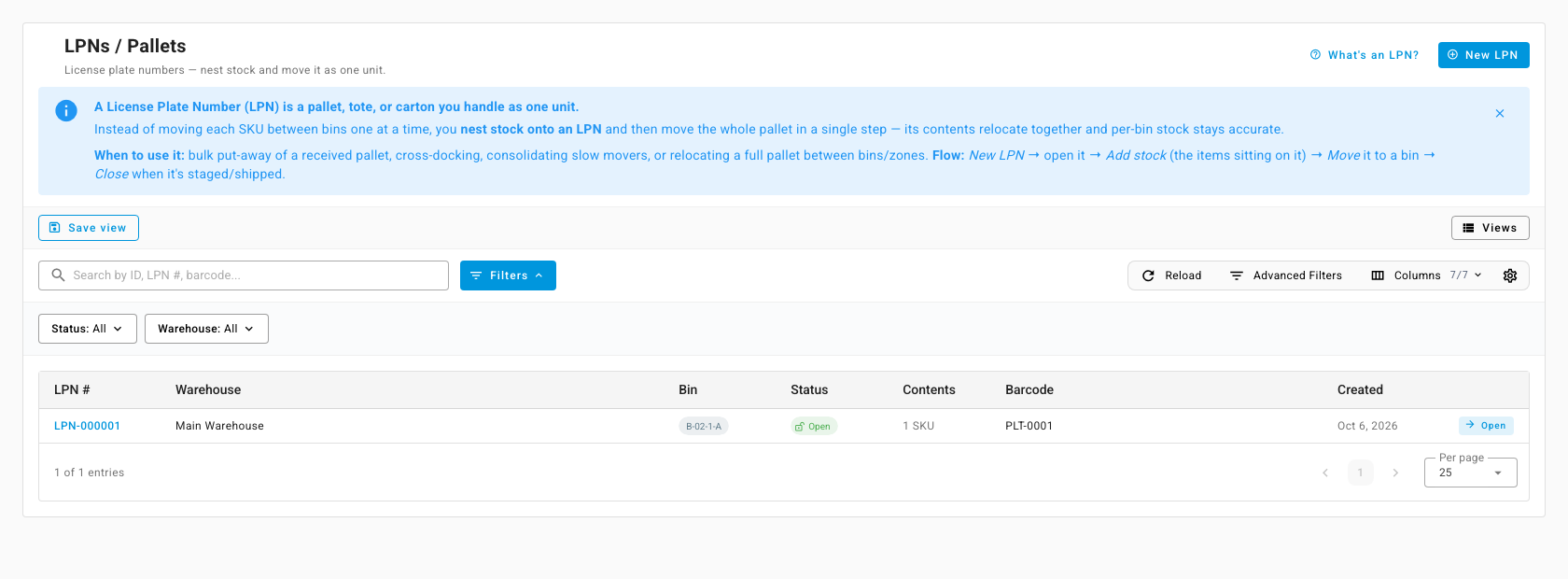
Task: Open the What's an LPN? help link
Action: click(x=1365, y=55)
